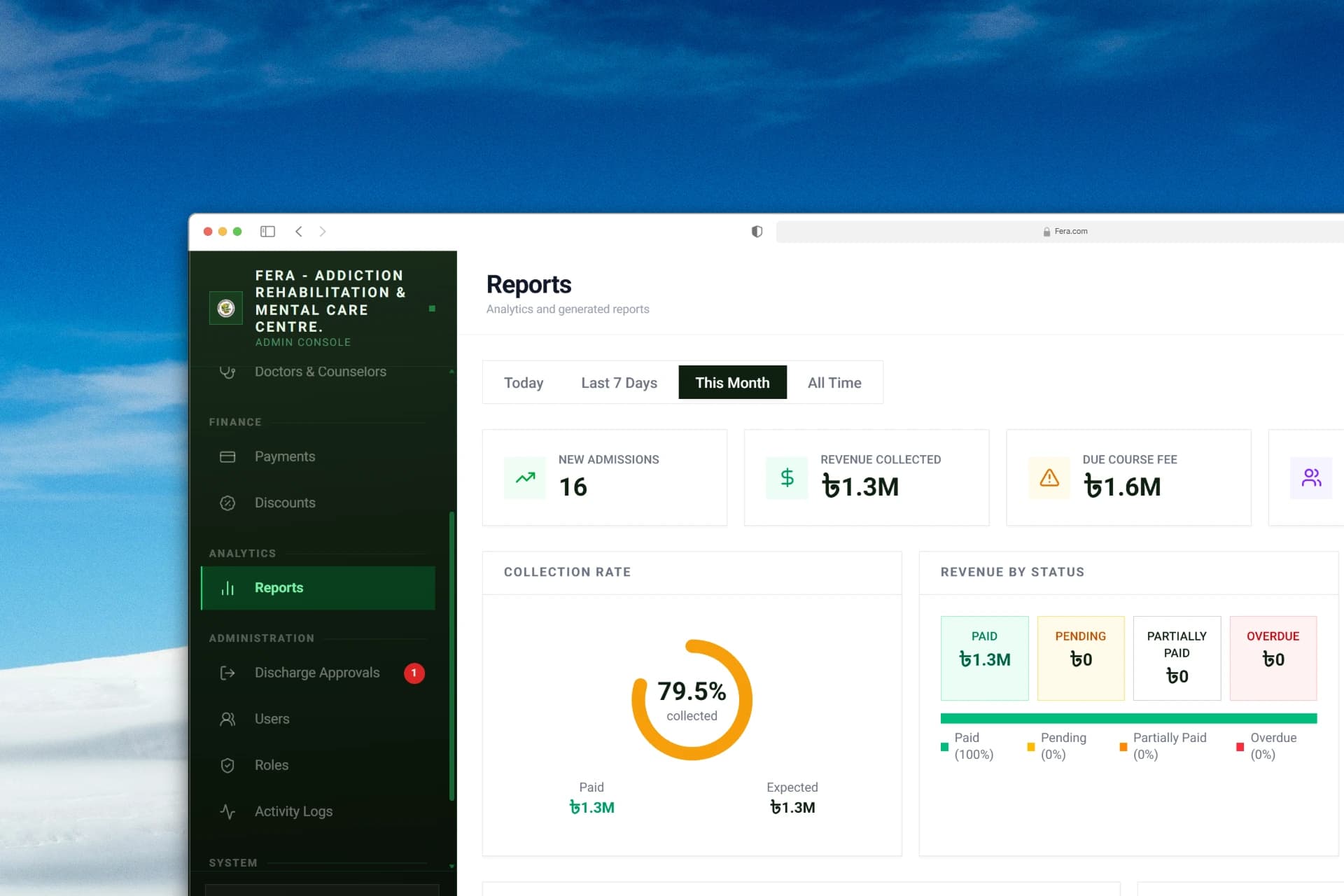Click the Payments card icon
This screenshot has width=1344, height=896.
coord(227,456)
